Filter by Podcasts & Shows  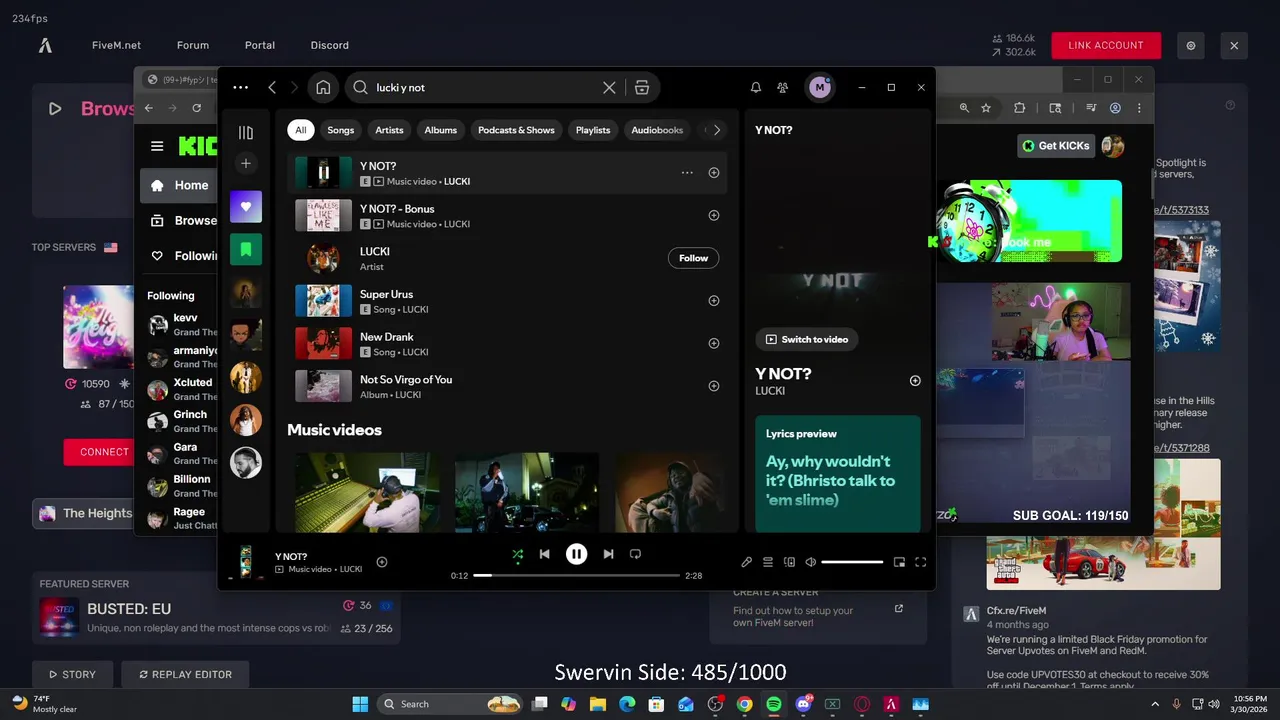(516, 130)
